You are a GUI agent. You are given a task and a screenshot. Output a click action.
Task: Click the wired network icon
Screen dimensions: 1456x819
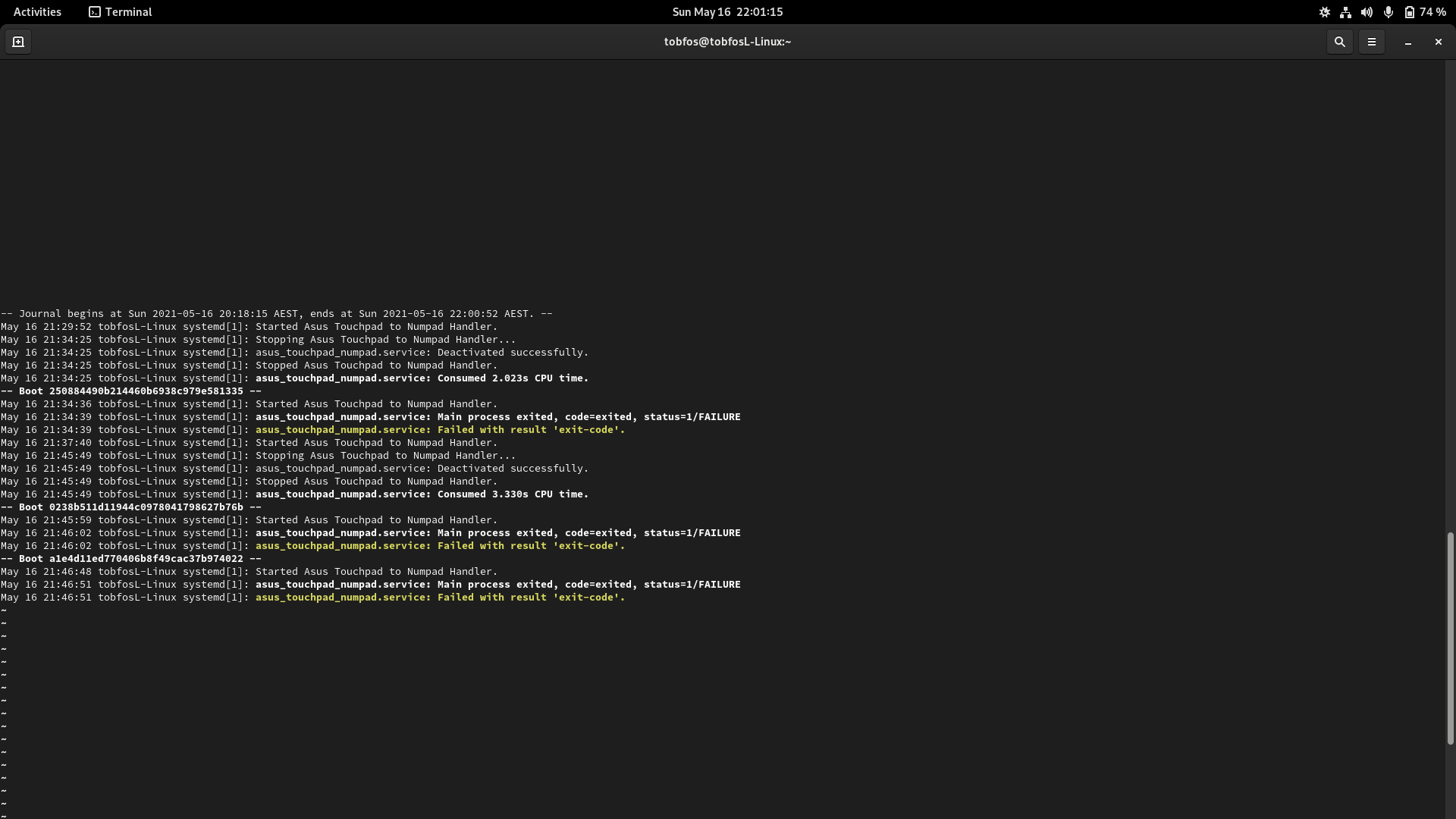pyautogui.click(x=1345, y=12)
